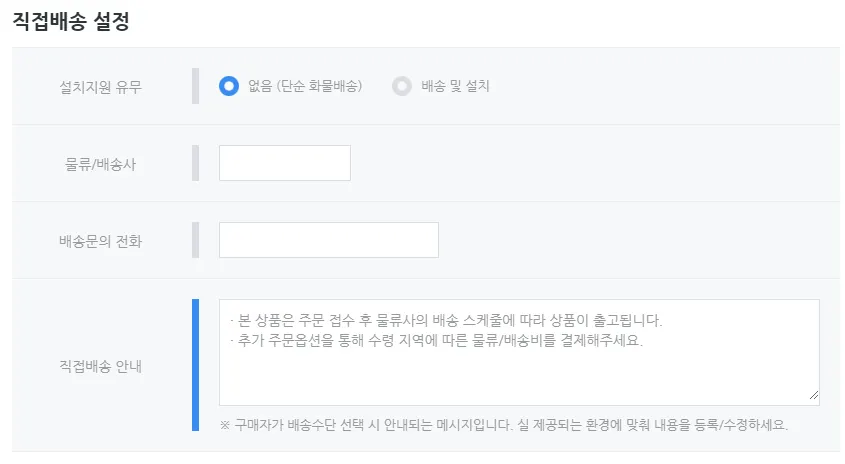Focus the 물류/배송사 text input
Screen dimensions: 845x464
click(x=284, y=163)
